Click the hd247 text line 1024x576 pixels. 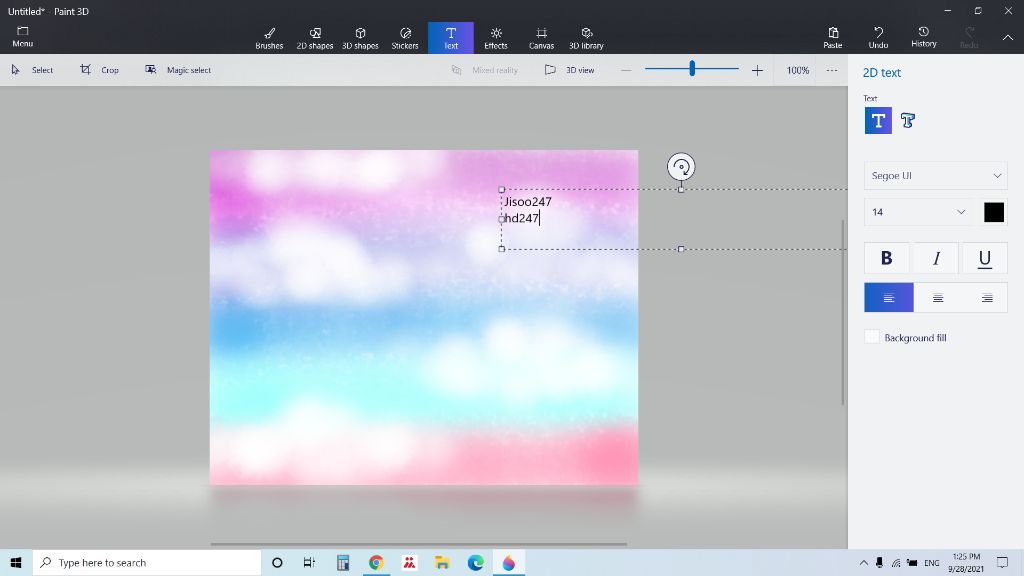click(522, 218)
